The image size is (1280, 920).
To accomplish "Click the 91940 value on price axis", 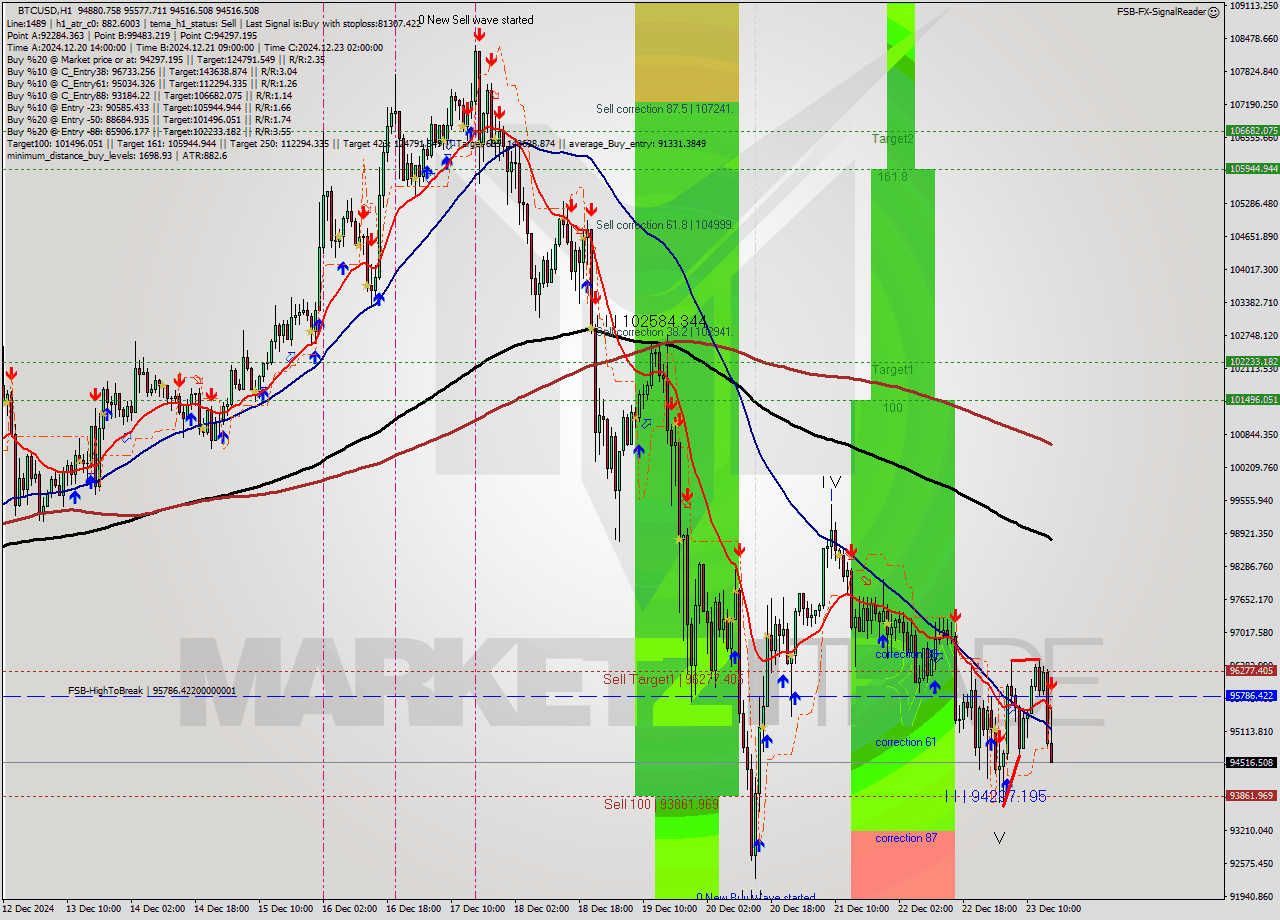I will (x=1251, y=896).
